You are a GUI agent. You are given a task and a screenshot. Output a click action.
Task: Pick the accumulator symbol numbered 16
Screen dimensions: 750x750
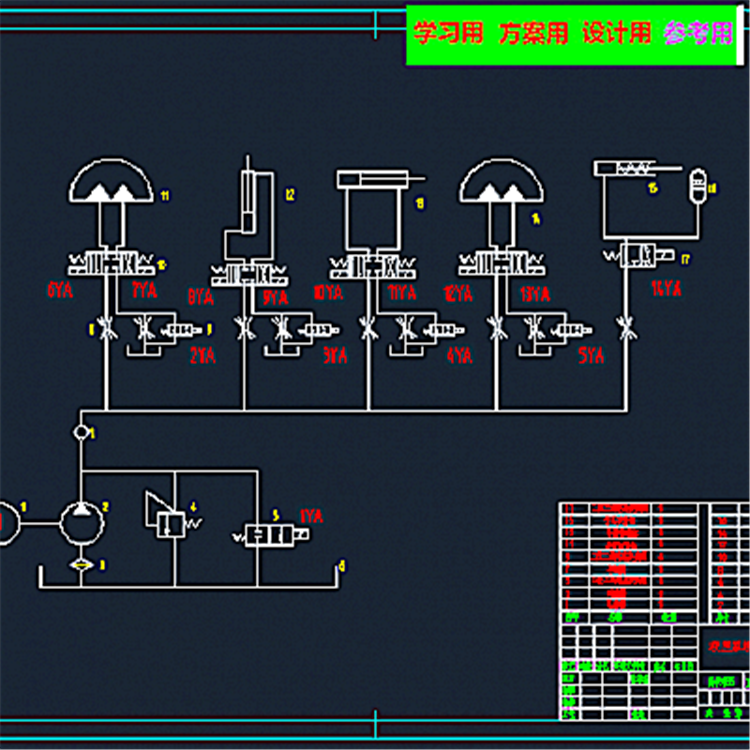click(698, 185)
